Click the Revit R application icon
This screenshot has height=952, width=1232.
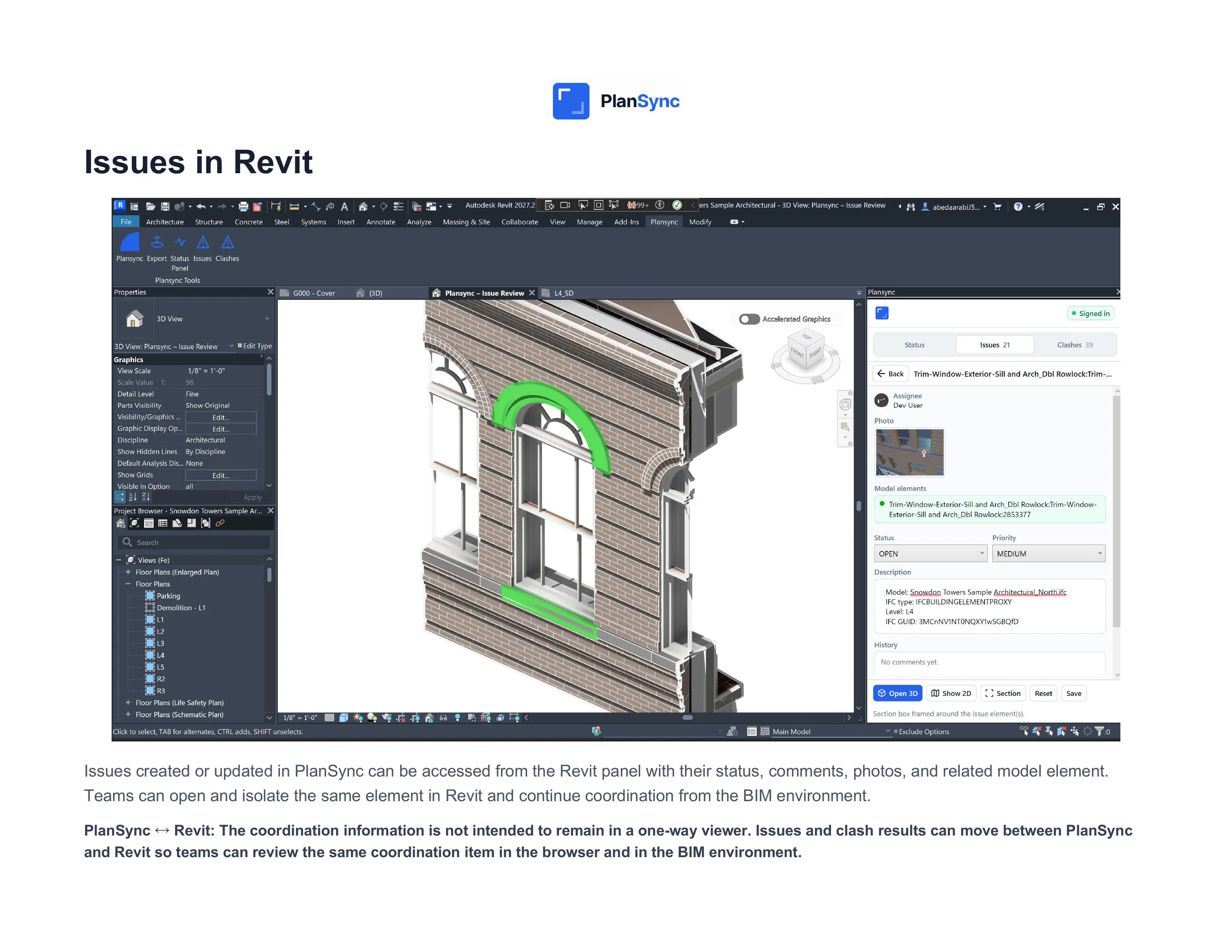[x=119, y=205]
